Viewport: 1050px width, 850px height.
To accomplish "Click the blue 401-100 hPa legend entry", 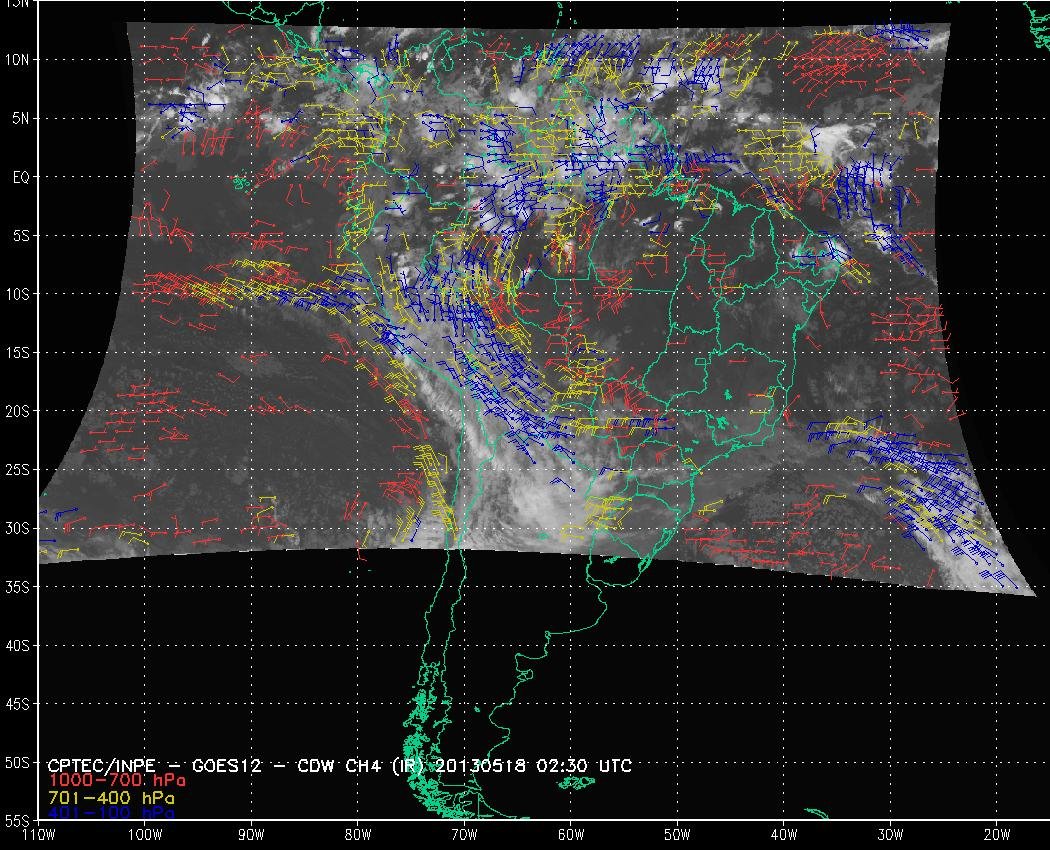I will 111,813.
